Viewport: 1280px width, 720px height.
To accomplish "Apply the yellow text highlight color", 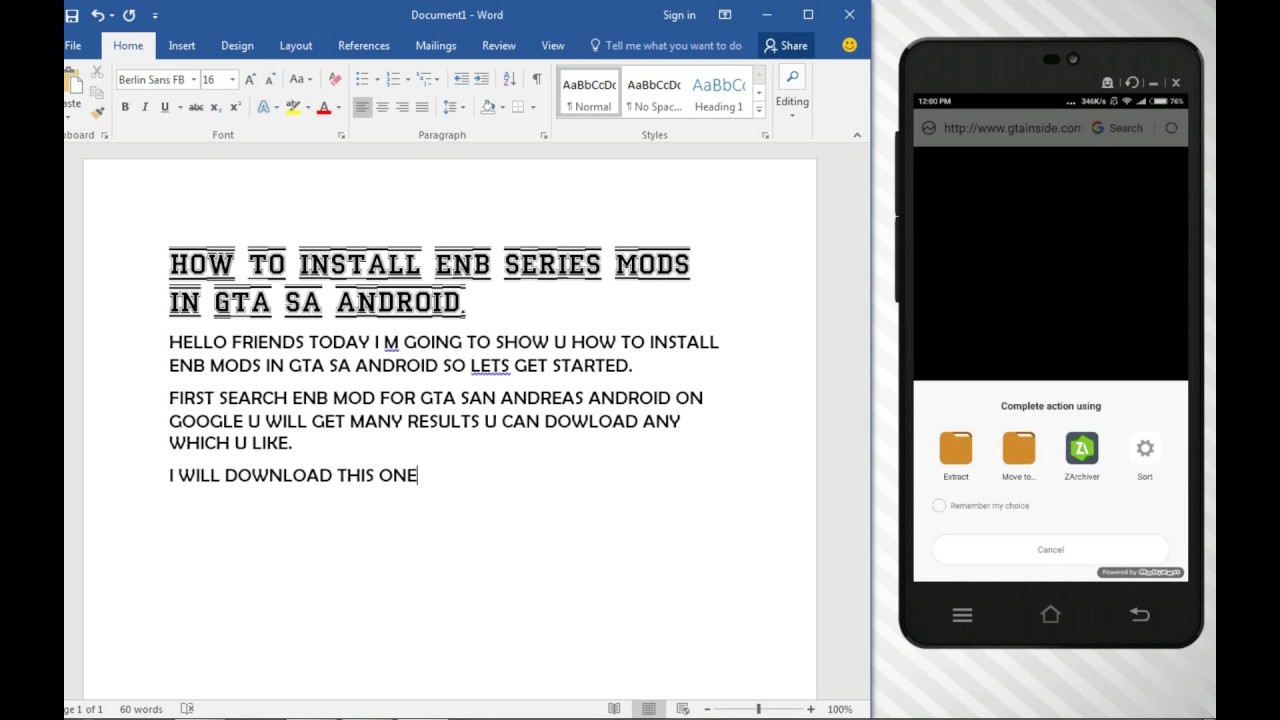I will pos(293,107).
